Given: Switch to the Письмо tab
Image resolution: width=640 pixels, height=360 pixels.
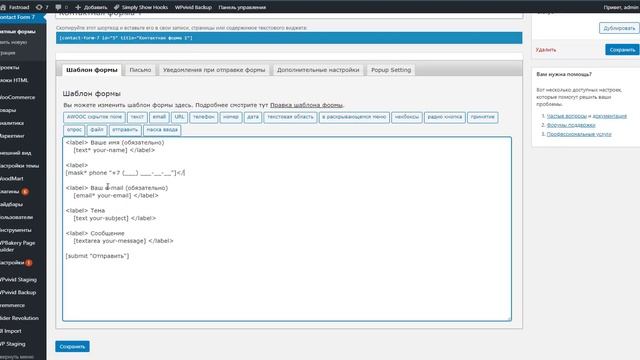Looking at the screenshot, I should [140, 70].
